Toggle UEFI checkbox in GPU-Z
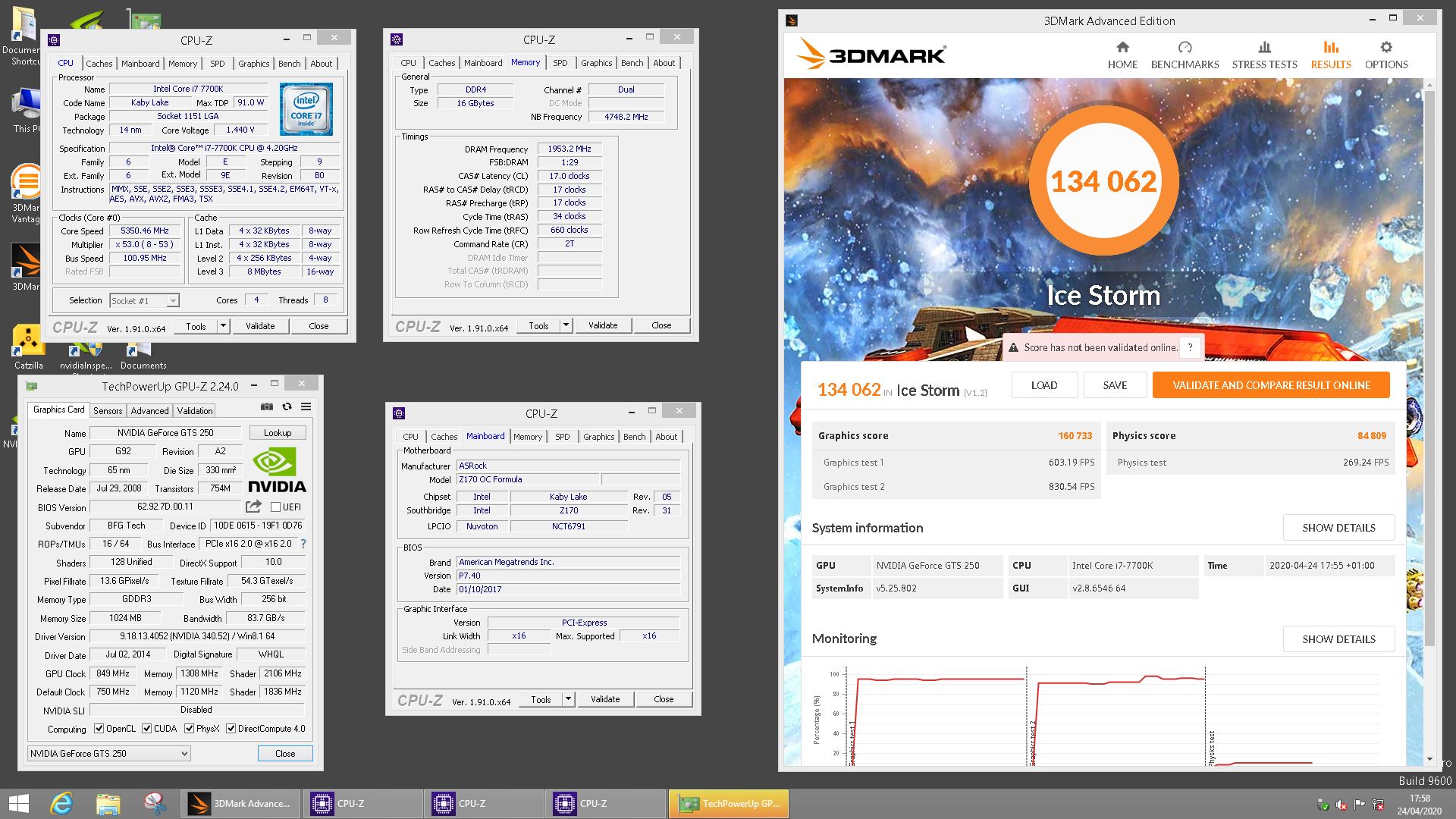 point(276,507)
